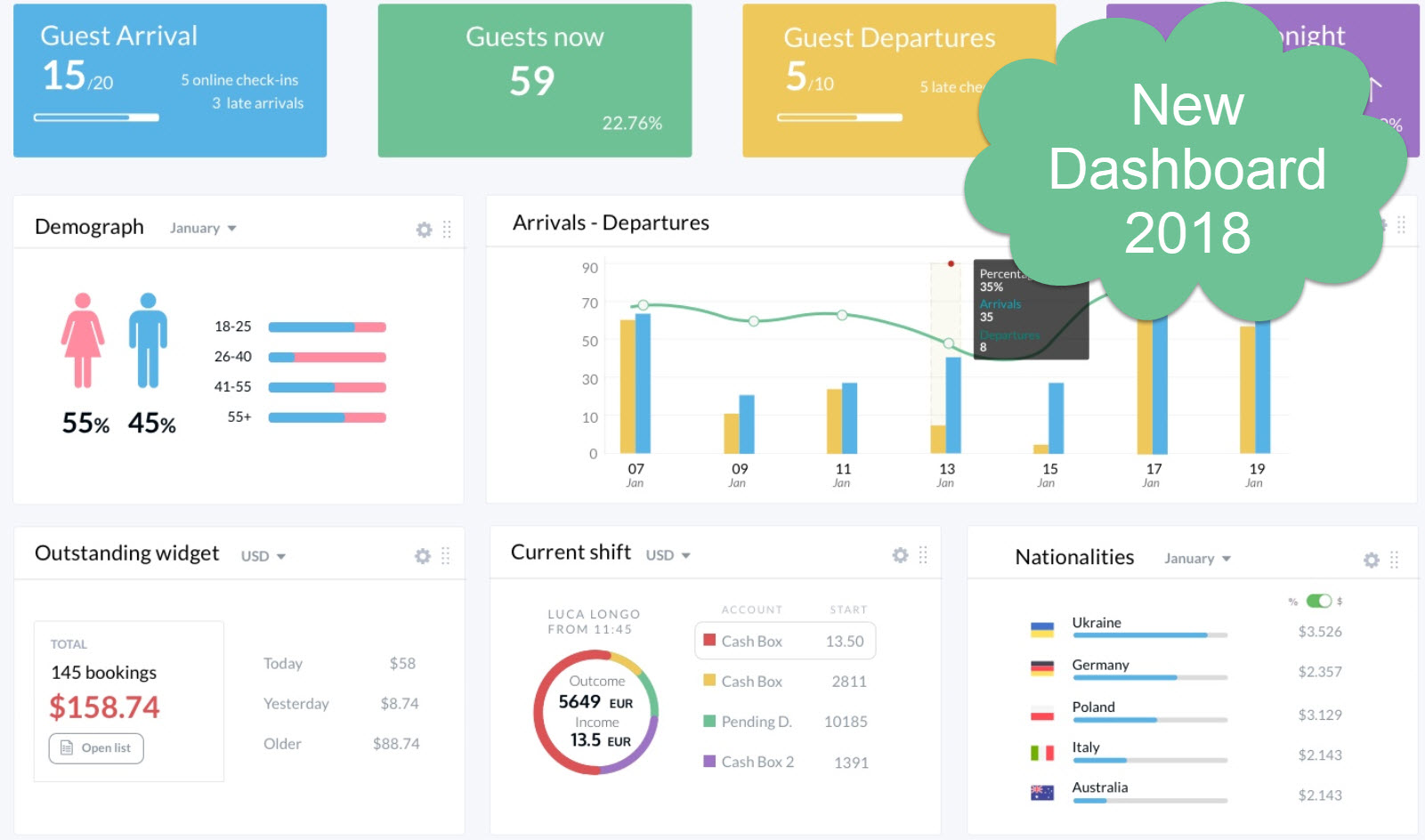
Task: Click the red Cash Box legend square
Action: pos(709,640)
